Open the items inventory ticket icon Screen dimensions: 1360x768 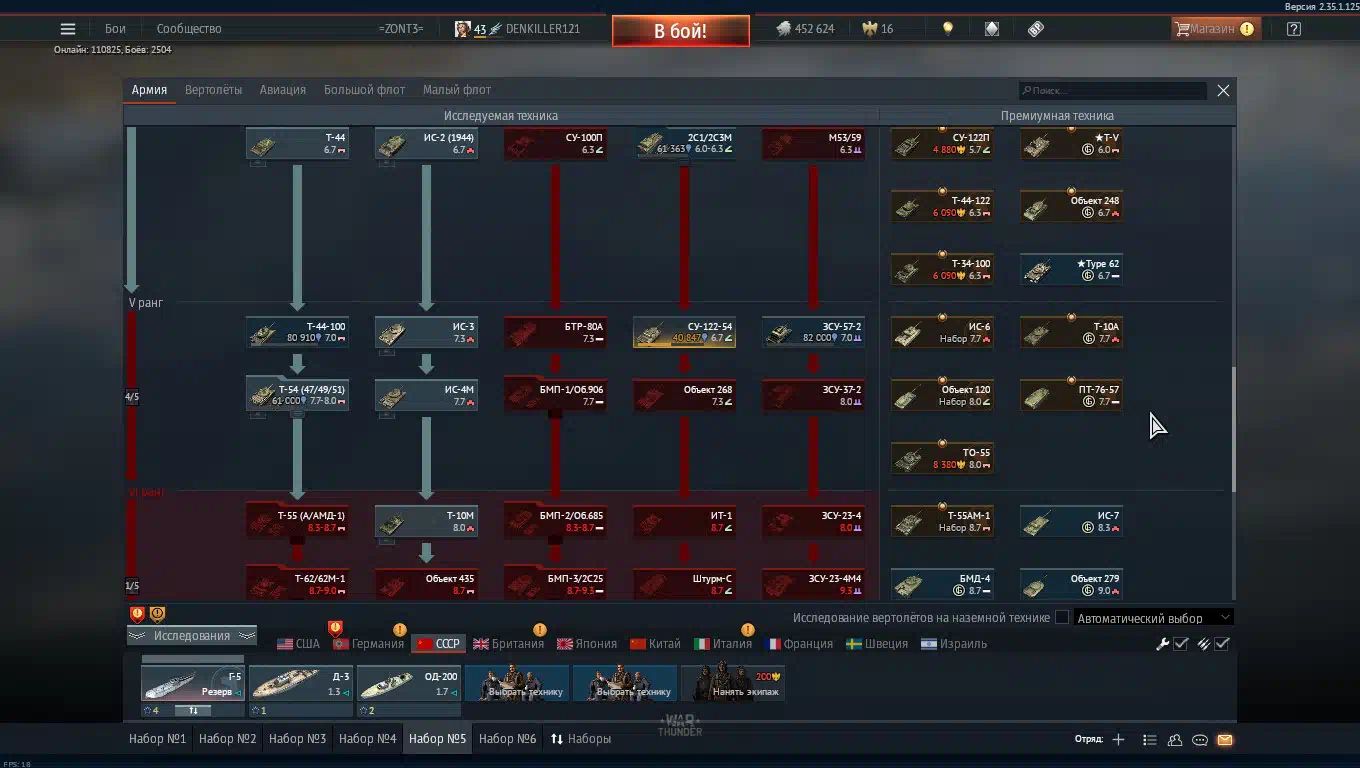pyautogui.click(x=1036, y=29)
